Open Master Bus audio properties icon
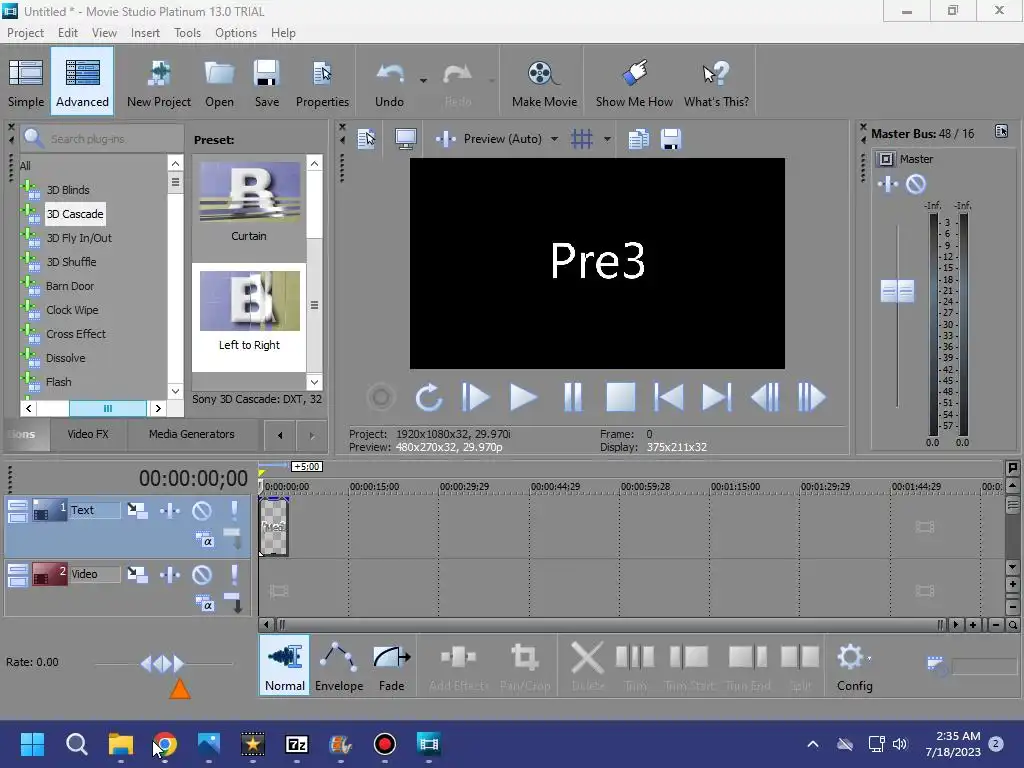Image resolution: width=1024 pixels, height=768 pixels. 1001,132
